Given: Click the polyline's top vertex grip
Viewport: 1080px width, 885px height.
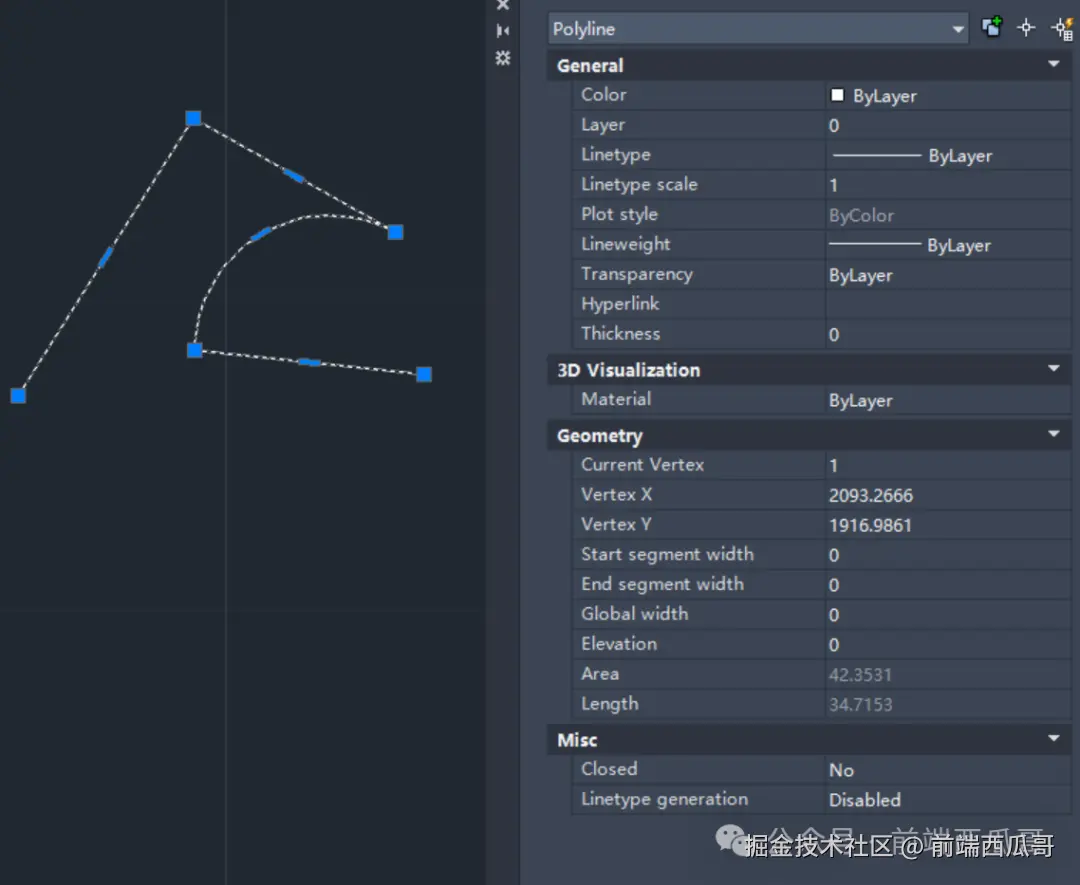Looking at the screenshot, I should [194, 118].
